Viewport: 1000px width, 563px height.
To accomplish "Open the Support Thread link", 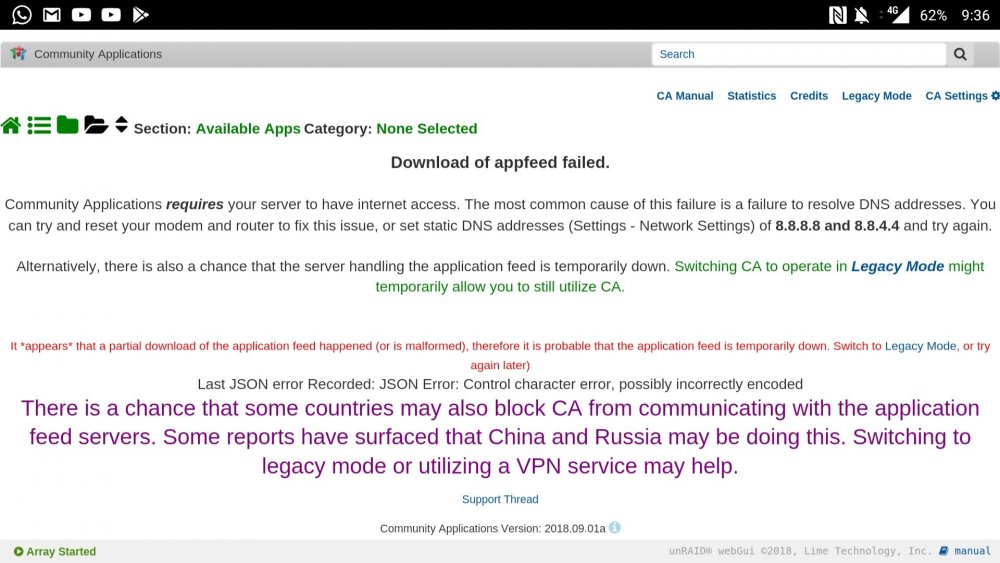I will (x=500, y=499).
